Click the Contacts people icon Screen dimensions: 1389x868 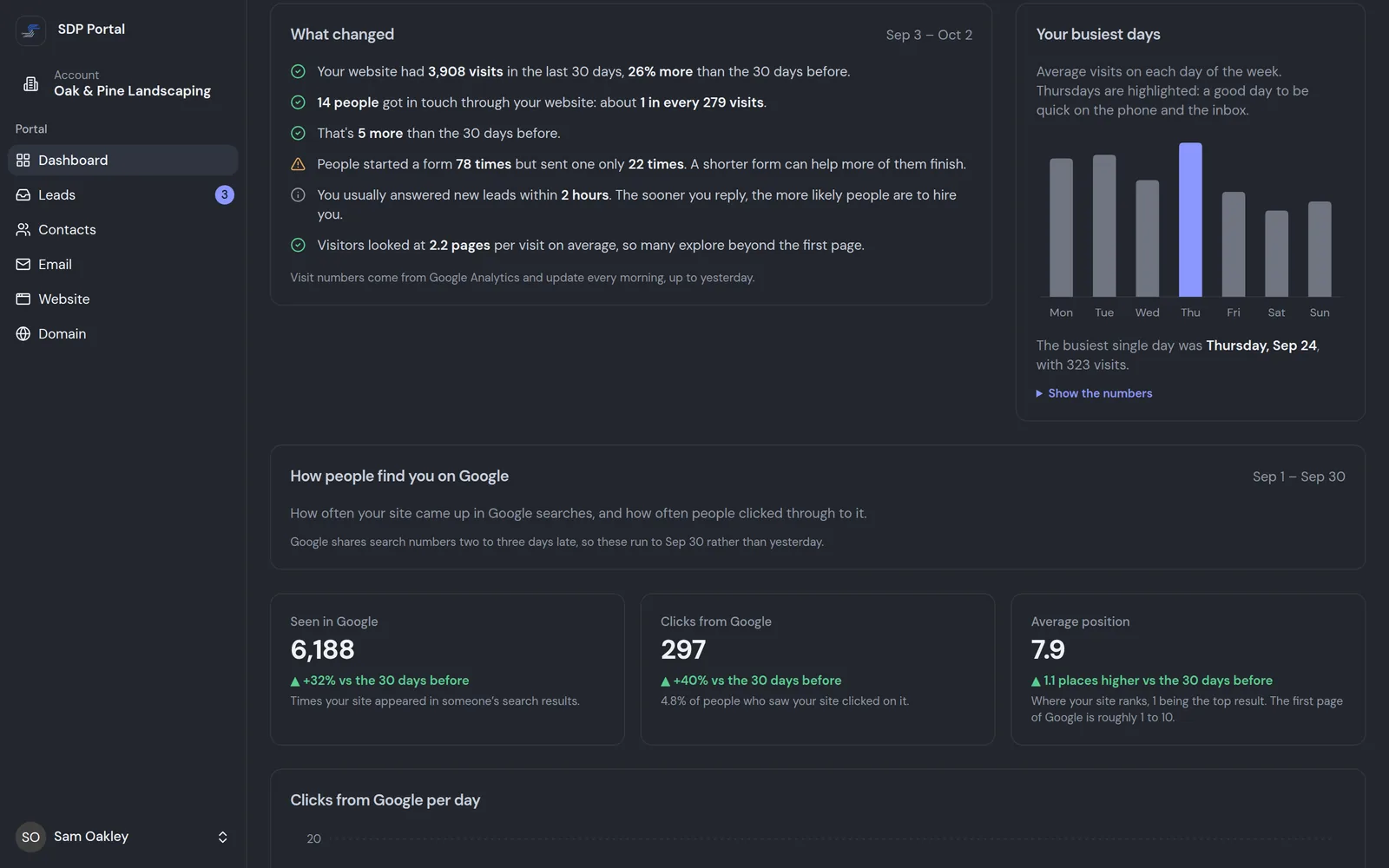(x=23, y=230)
